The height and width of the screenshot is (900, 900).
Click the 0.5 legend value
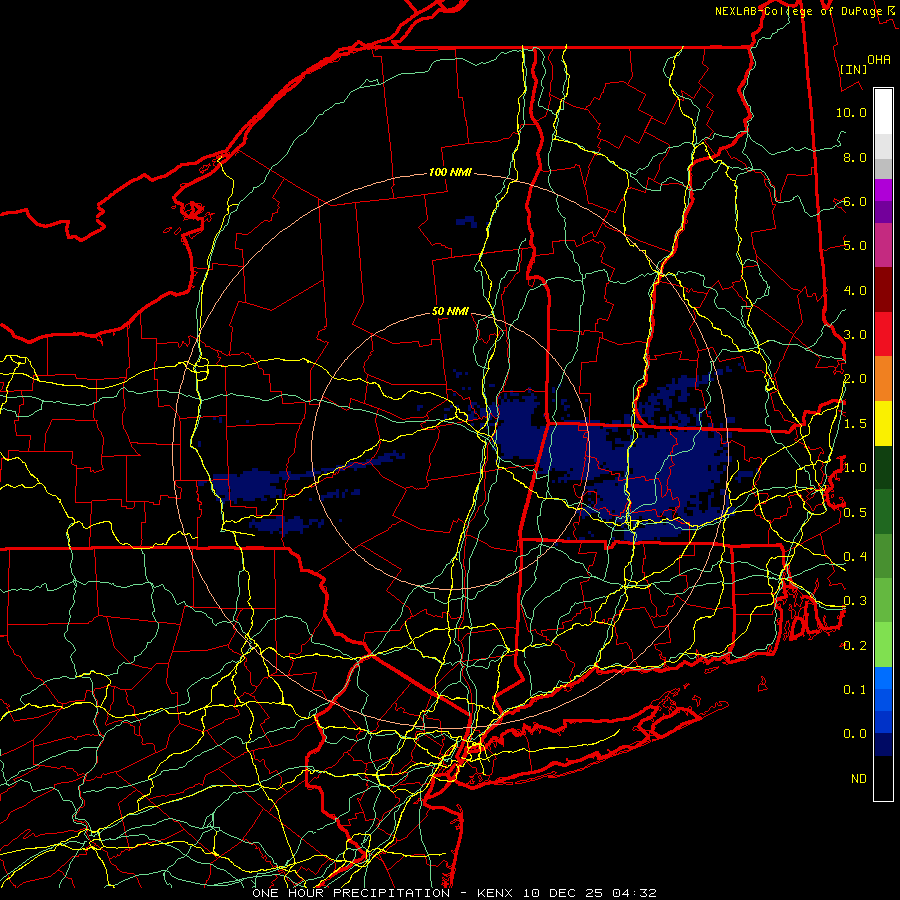855,512
